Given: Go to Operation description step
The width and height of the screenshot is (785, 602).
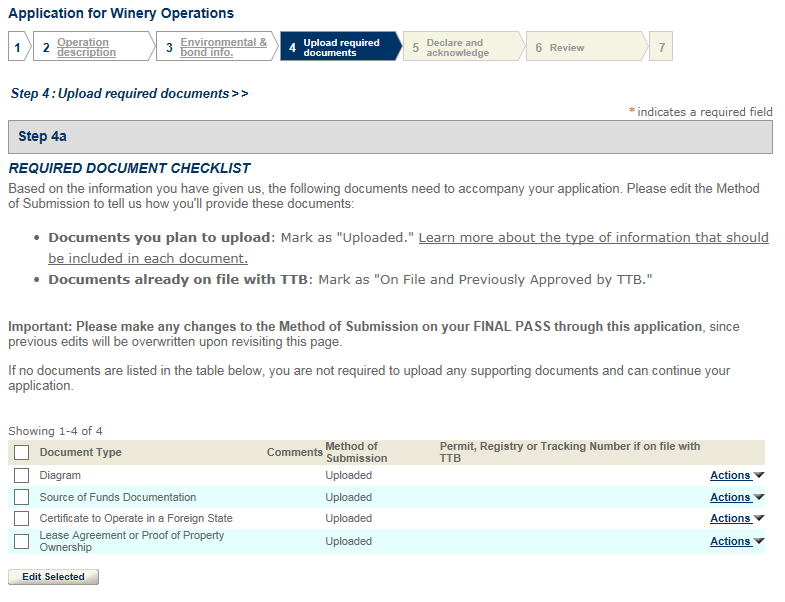Looking at the screenshot, I should 86,47.
